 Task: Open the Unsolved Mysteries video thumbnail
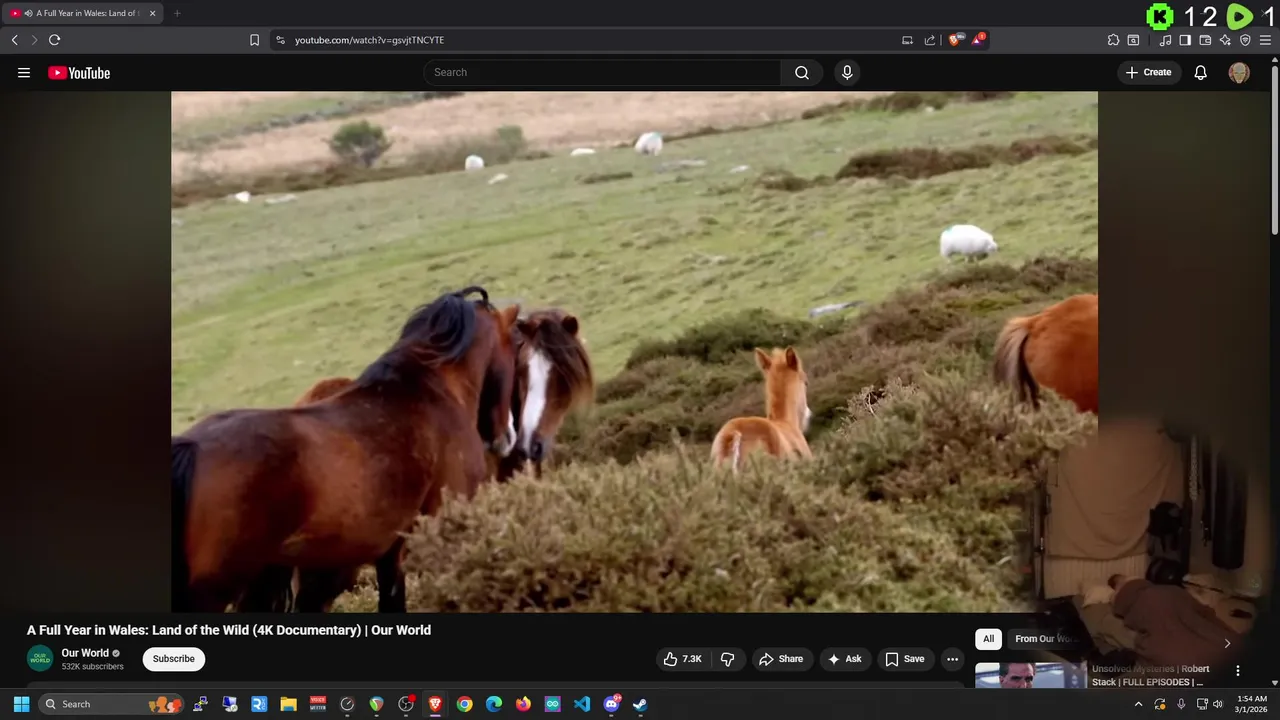1030,675
